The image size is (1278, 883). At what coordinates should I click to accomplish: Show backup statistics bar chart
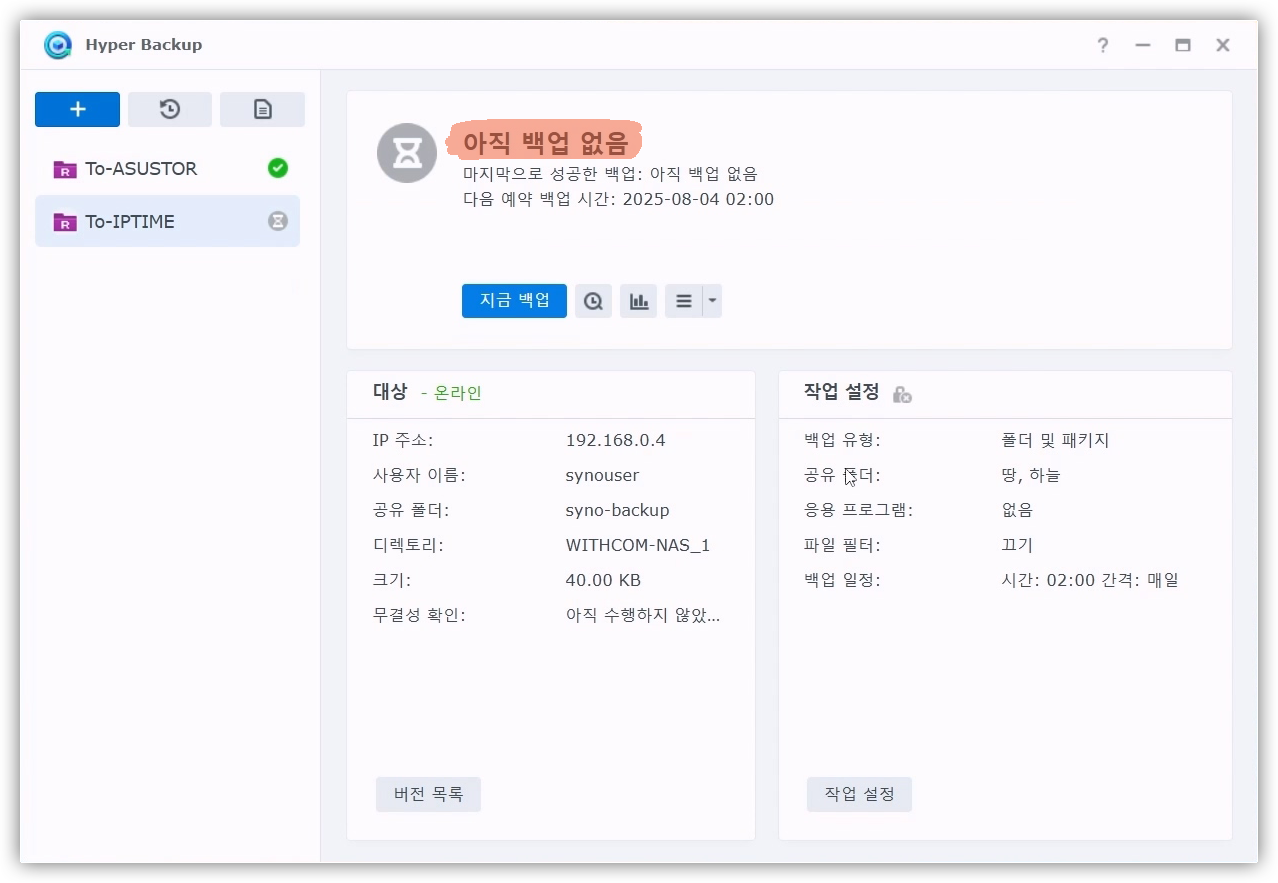click(638, 301)
